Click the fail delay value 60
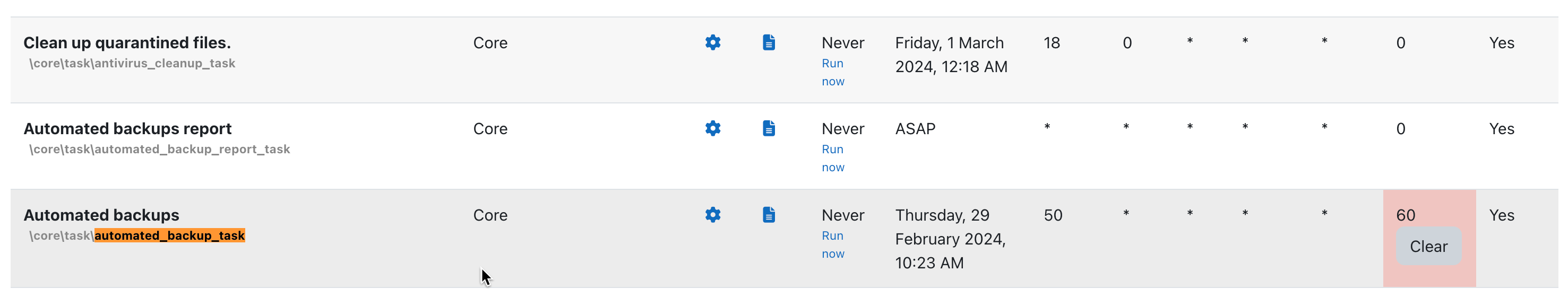Viewport: 1568px width, 297px height. tap(1406, 215)
